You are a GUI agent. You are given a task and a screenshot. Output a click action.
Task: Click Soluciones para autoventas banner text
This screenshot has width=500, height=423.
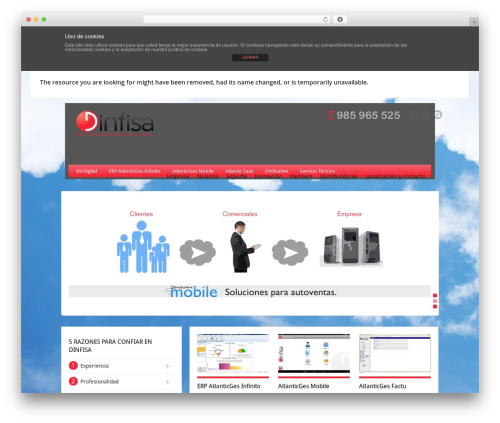coord(280,292)
